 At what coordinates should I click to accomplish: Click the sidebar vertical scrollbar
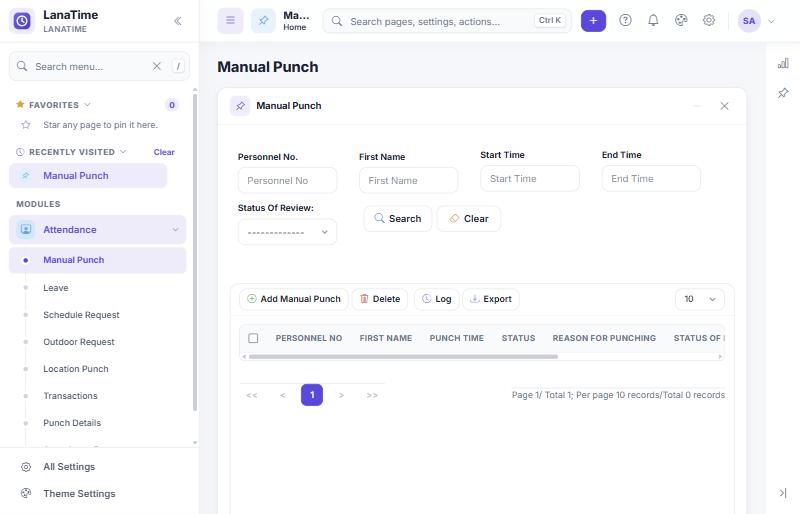pos(195,253)
